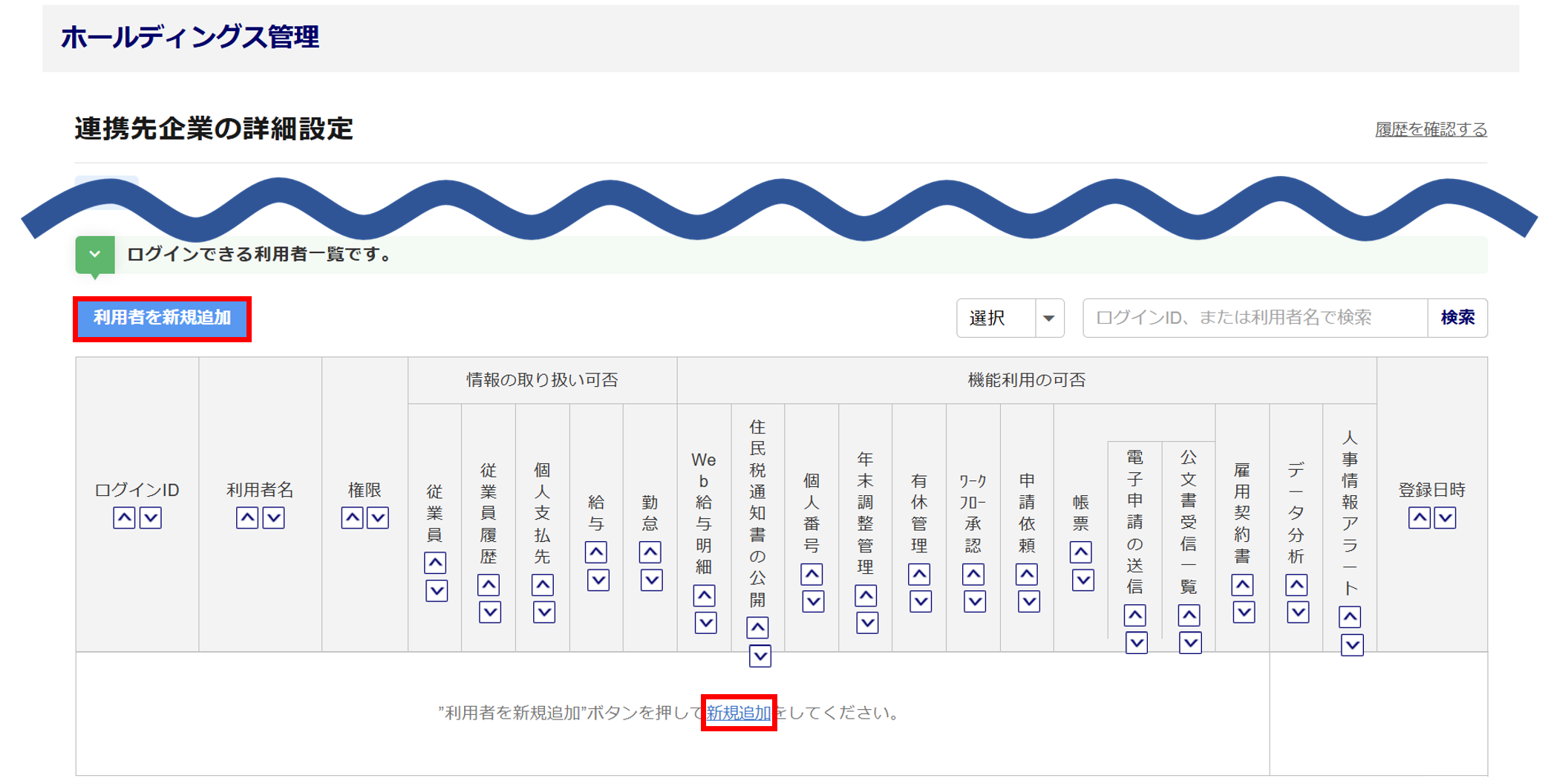Click the ホールディングス管理 header title
This screenshot has width=1548, height=784.
(190, 36)
